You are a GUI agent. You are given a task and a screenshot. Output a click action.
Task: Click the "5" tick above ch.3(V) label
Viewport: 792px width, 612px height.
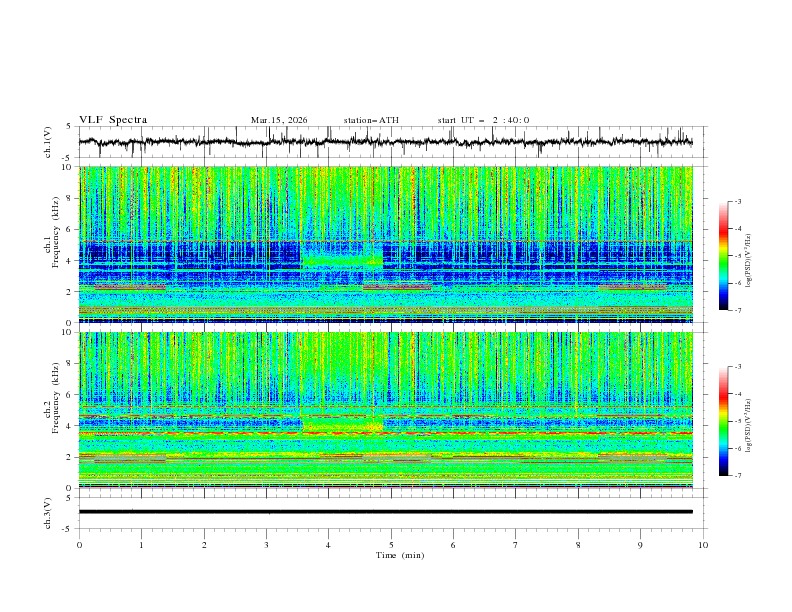70,497
